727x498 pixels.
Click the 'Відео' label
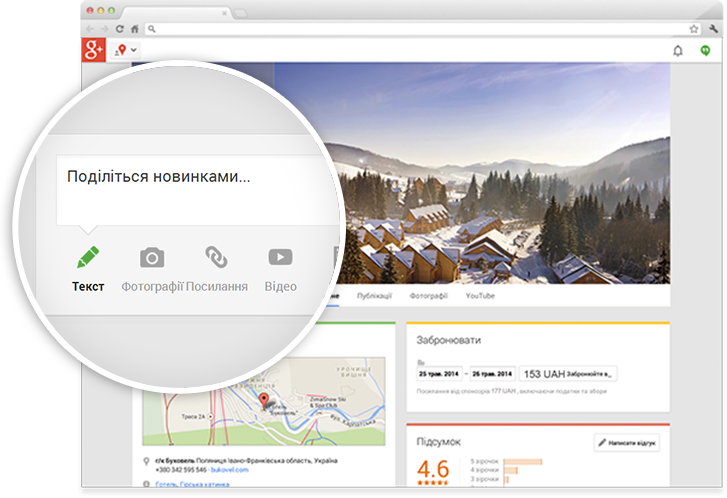pos(281,287)
